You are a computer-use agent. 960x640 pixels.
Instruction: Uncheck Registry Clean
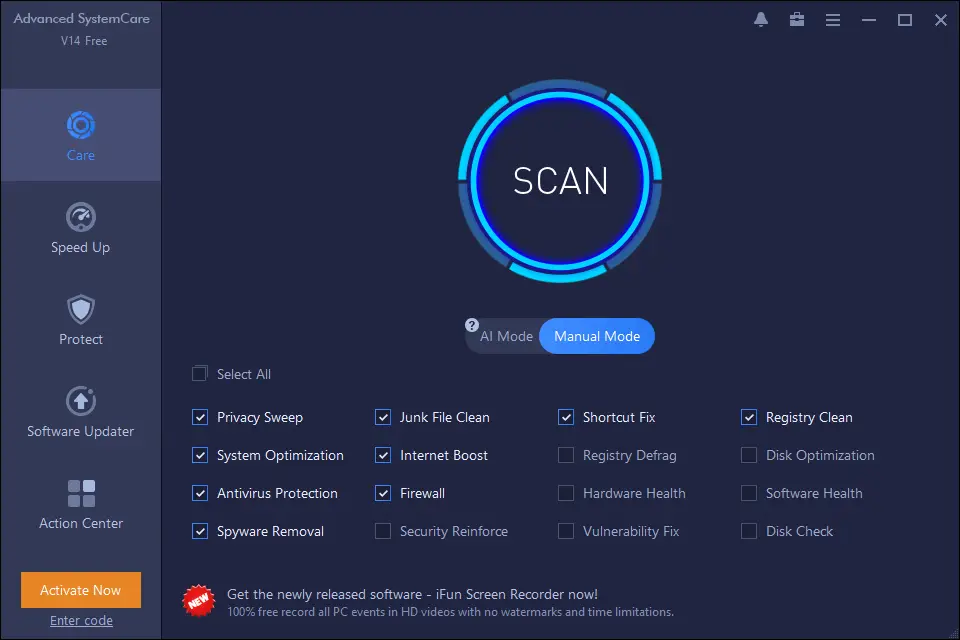749,417
